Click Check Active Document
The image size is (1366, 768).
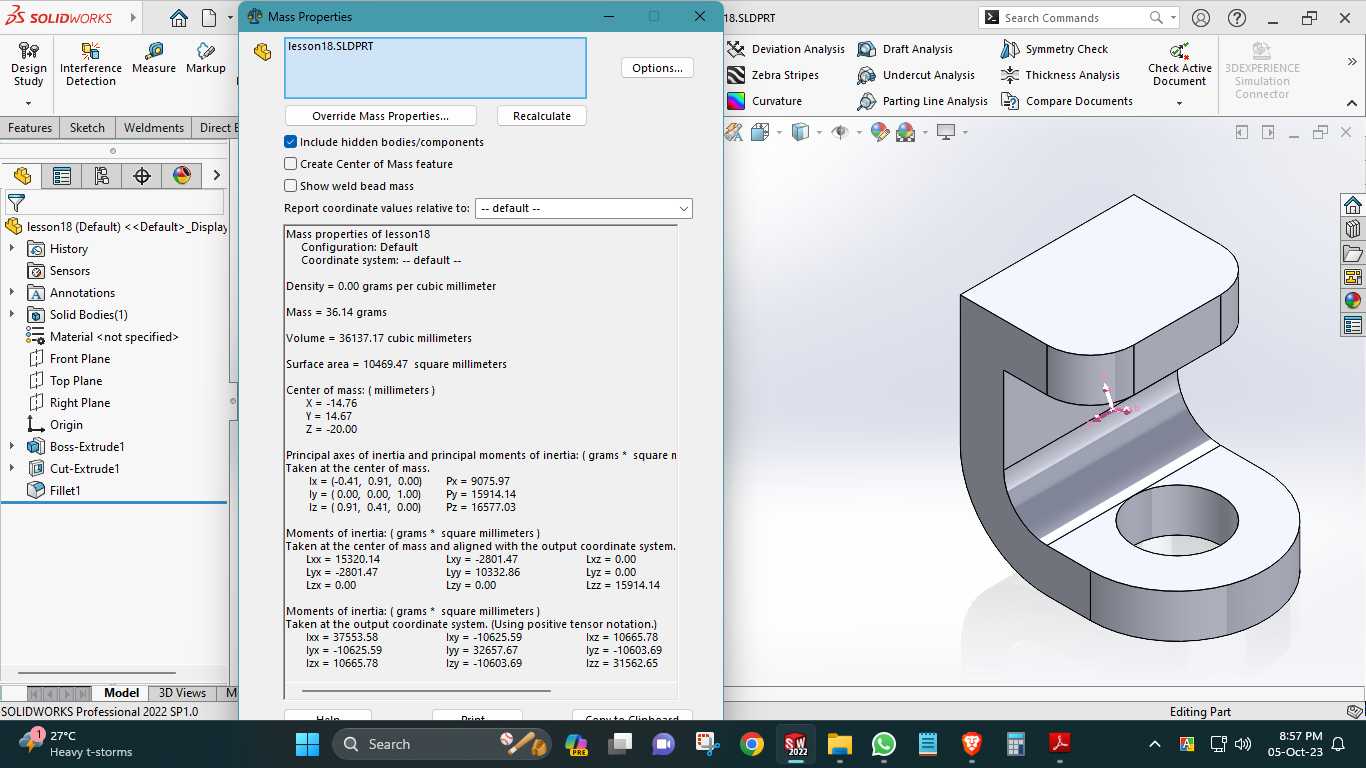coord(1179,63)
